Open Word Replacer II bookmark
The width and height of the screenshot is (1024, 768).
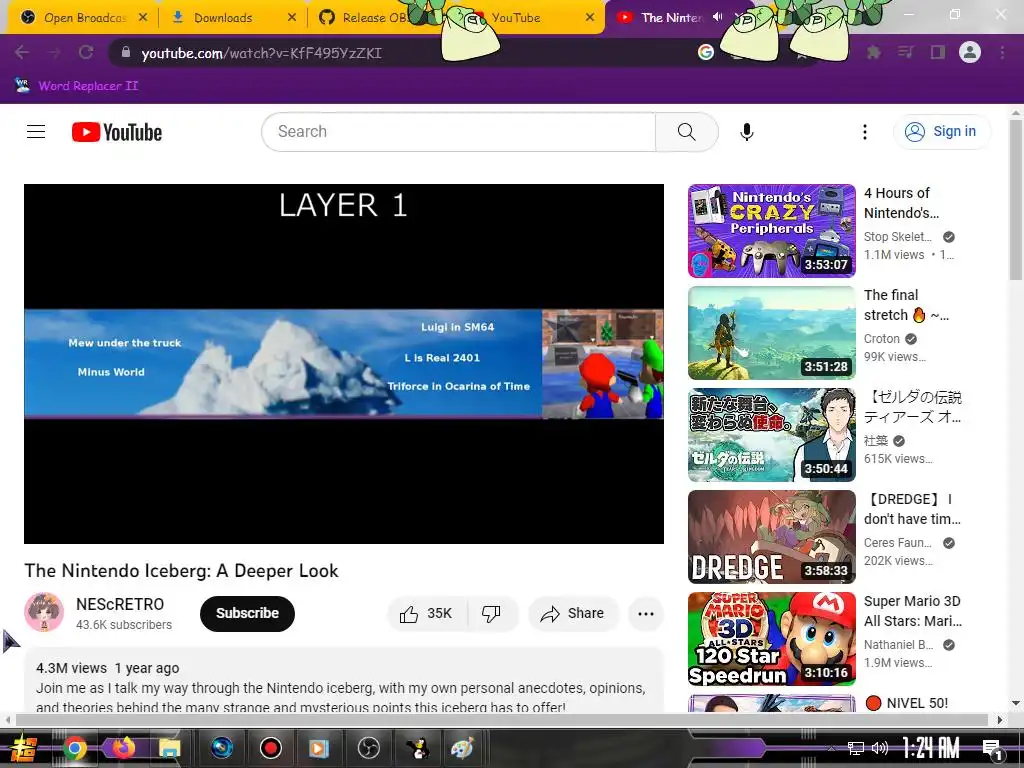pyautogui.click(x=76, y=86)
